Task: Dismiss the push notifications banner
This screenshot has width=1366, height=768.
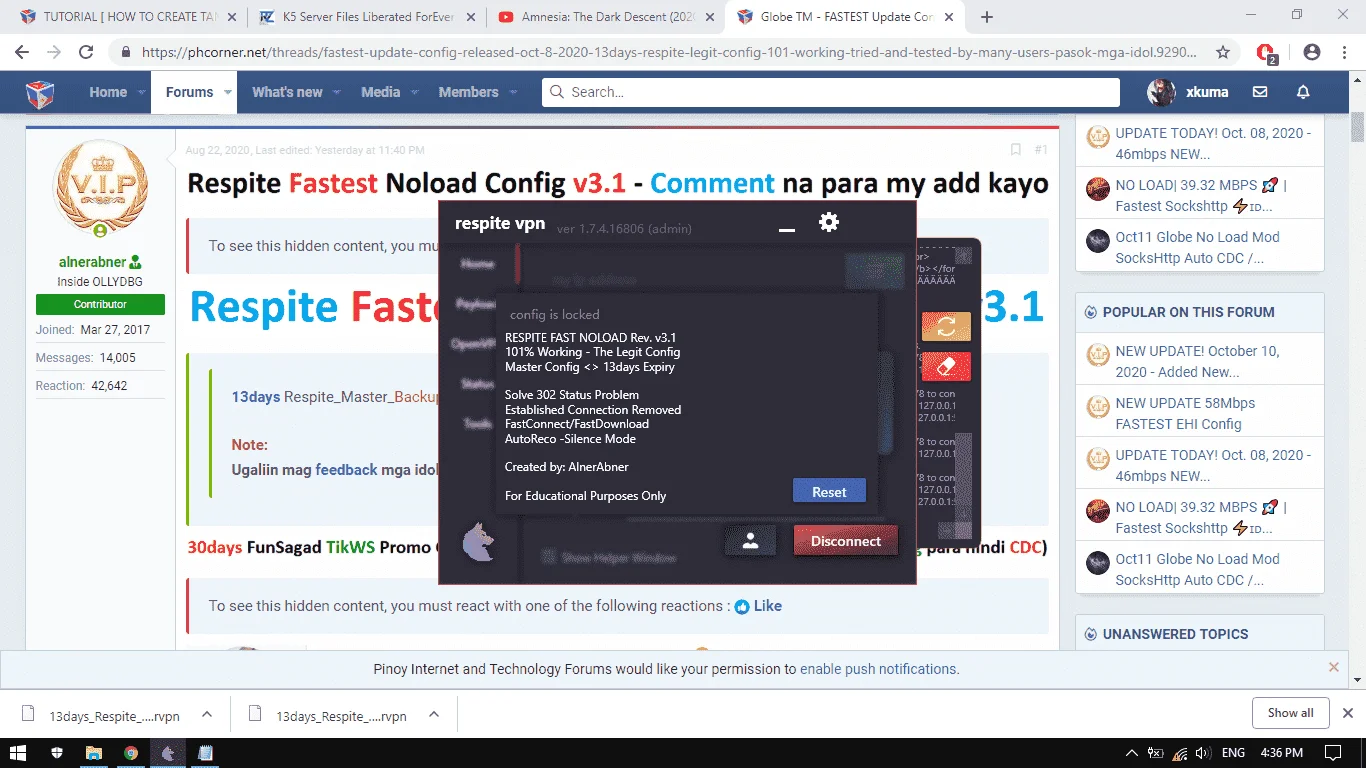Action: 1333,667
